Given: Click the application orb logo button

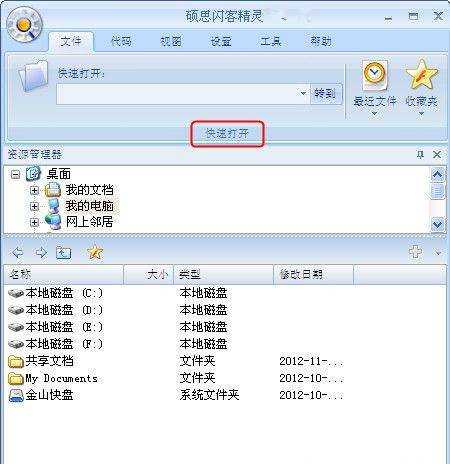Looking at the screenshot, I should pyautogui.click(x=24, y=25).
